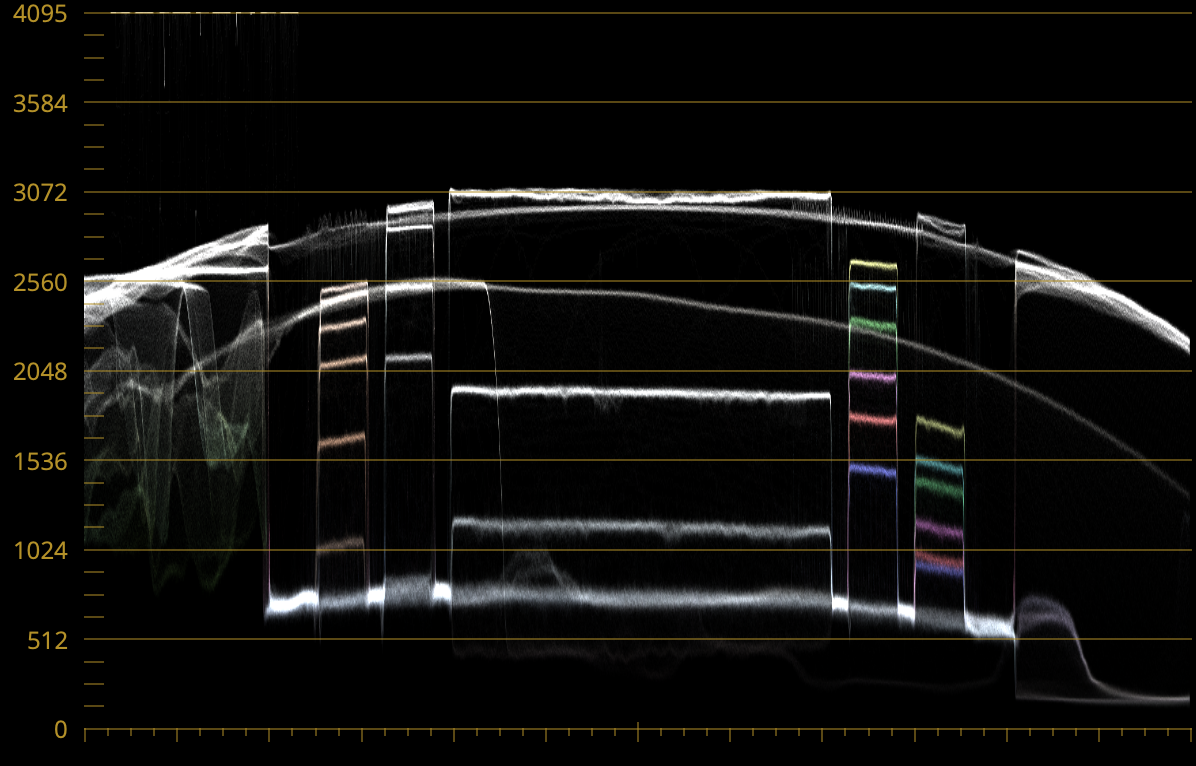Screen dimensions: 1196x766
Task: Pick the magenta trace just below 2048
Action: (x=873, y=378)
